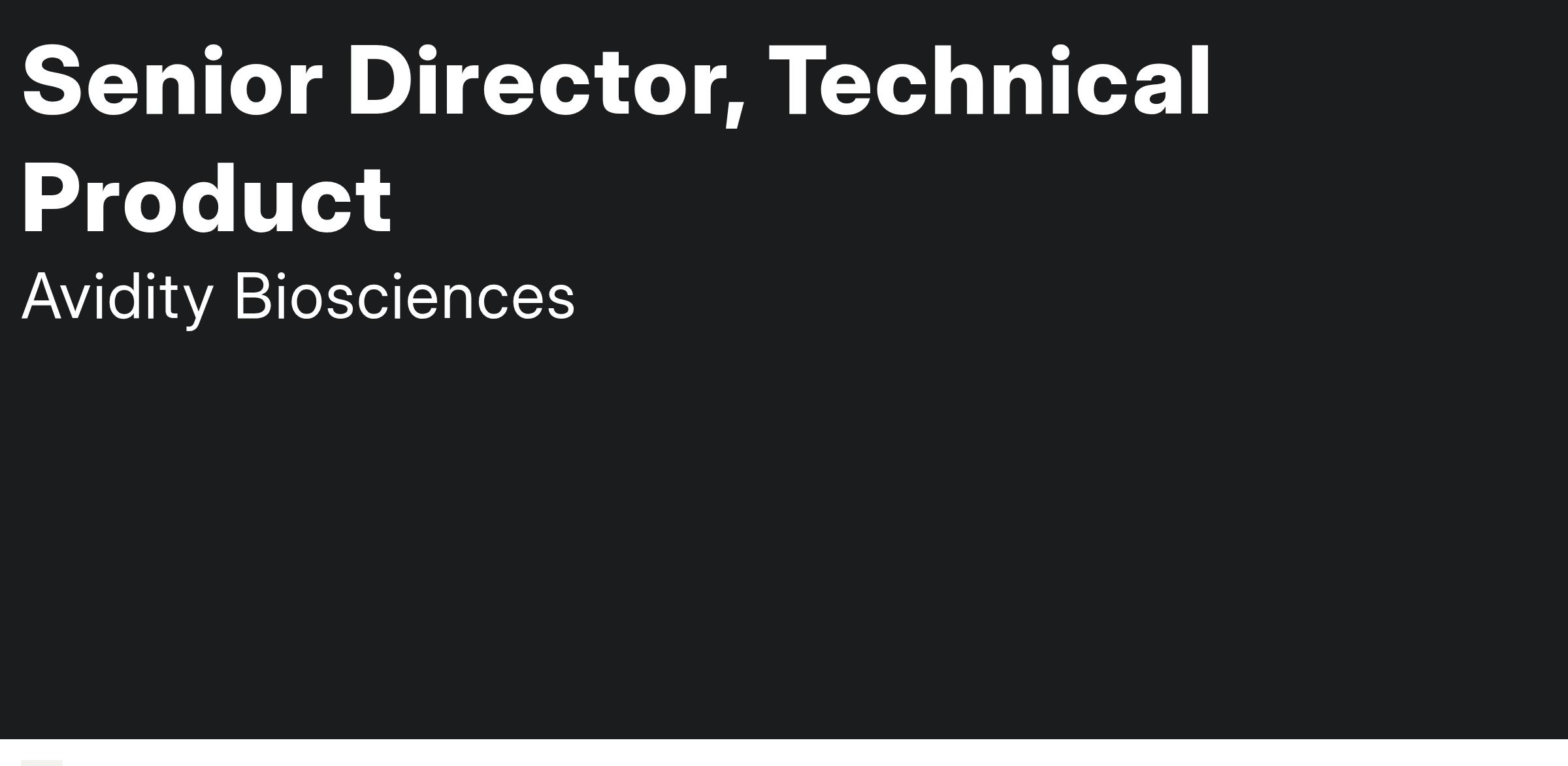This screenshot has width=1568, height=766.
Task: Click the gray placeholder thumbnail below banner
Action: [42, 763]
